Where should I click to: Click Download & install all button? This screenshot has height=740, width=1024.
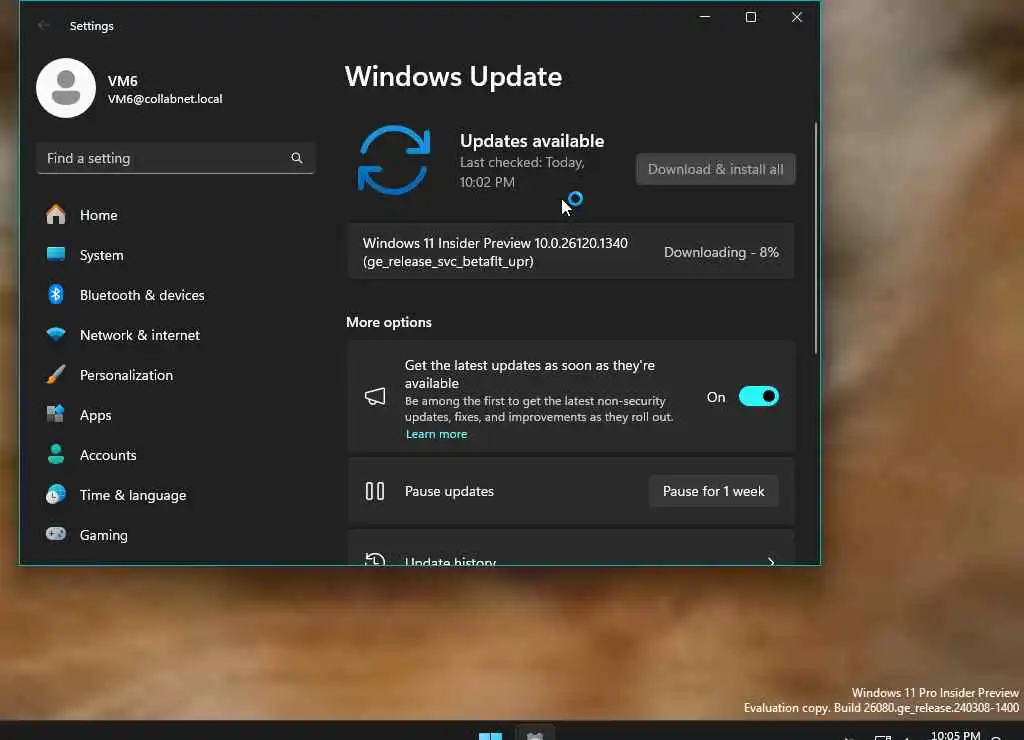pos(716,169)
